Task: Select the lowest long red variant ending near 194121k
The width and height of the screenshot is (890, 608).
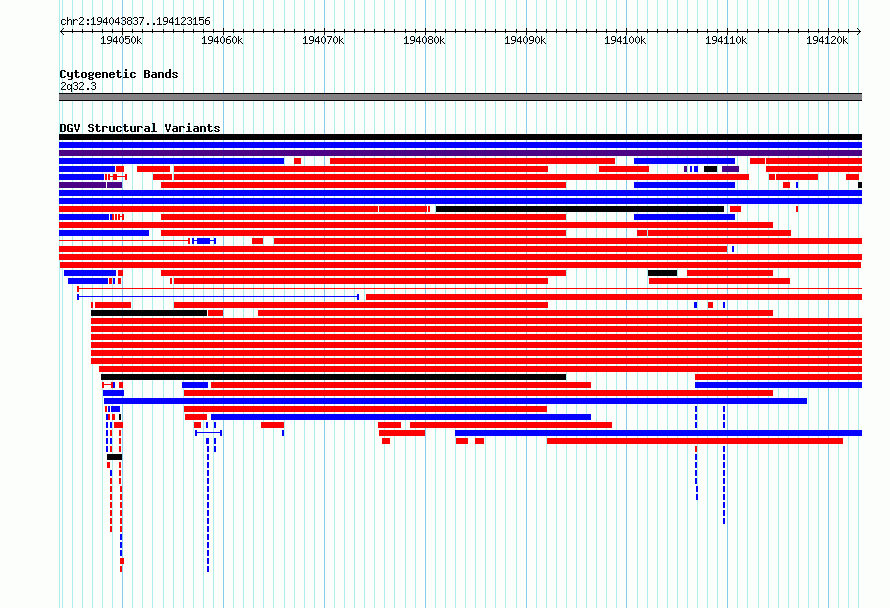Action: [695, 441]
